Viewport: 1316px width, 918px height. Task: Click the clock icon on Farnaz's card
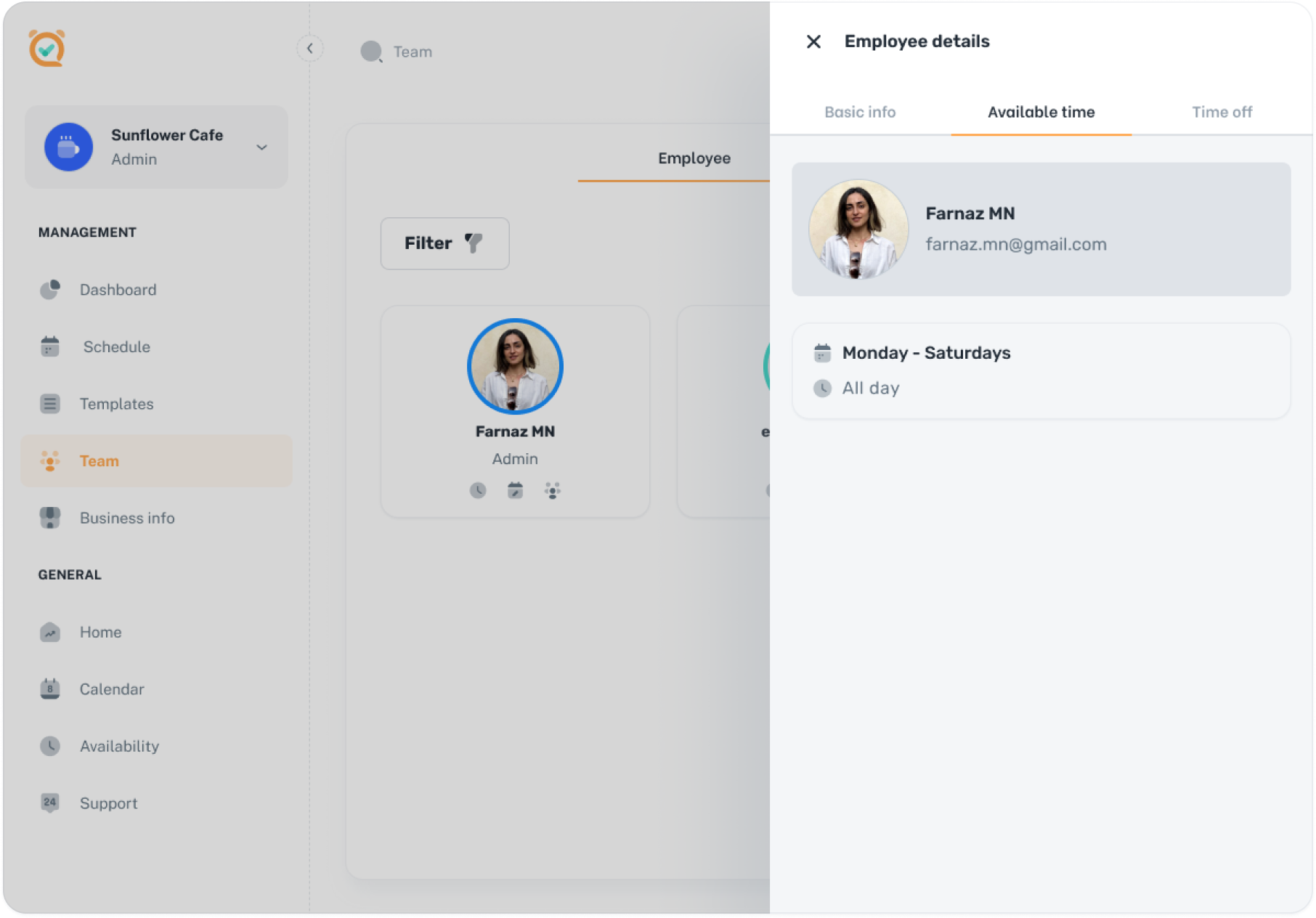coord(478,491)
